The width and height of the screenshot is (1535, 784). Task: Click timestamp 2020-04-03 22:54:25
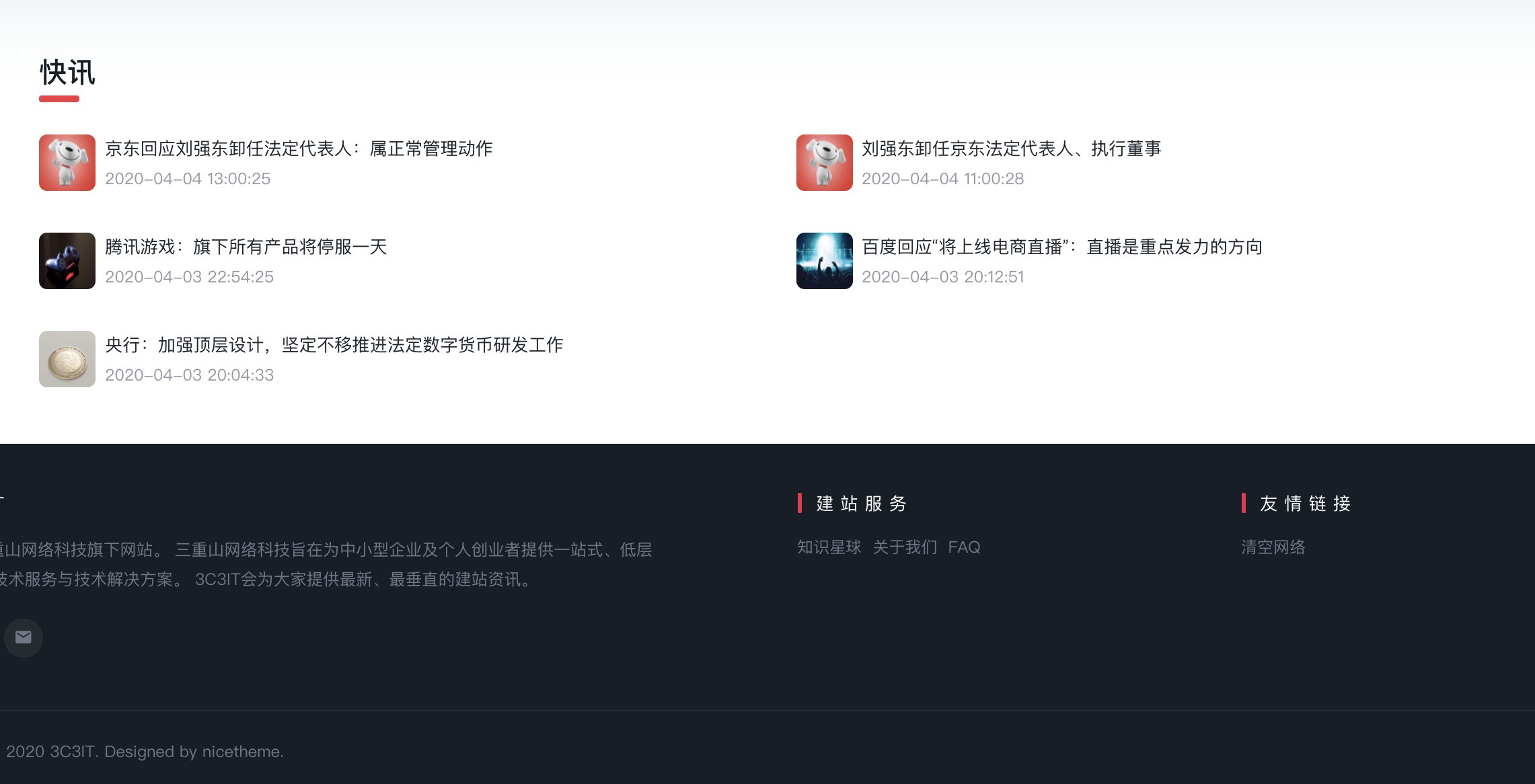[x=189, y=277]
